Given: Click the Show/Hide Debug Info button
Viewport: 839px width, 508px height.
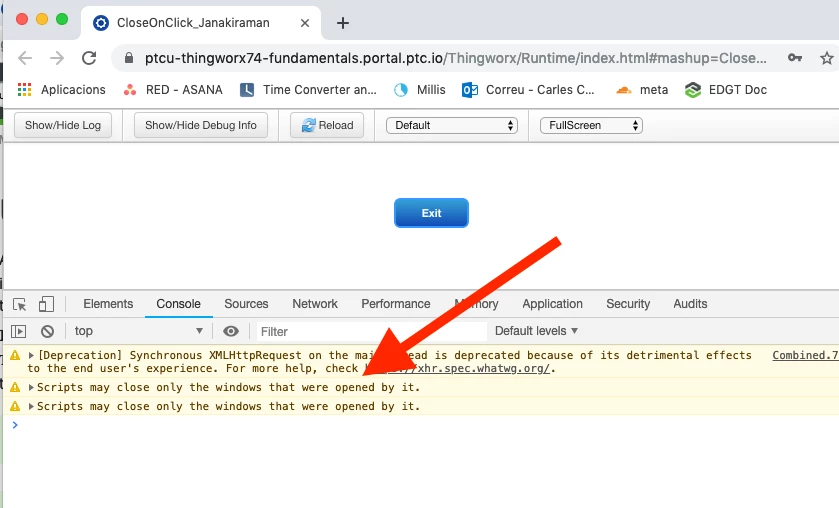Looking at the screenshot, I should pyautogui.click(x=201, y=125).
